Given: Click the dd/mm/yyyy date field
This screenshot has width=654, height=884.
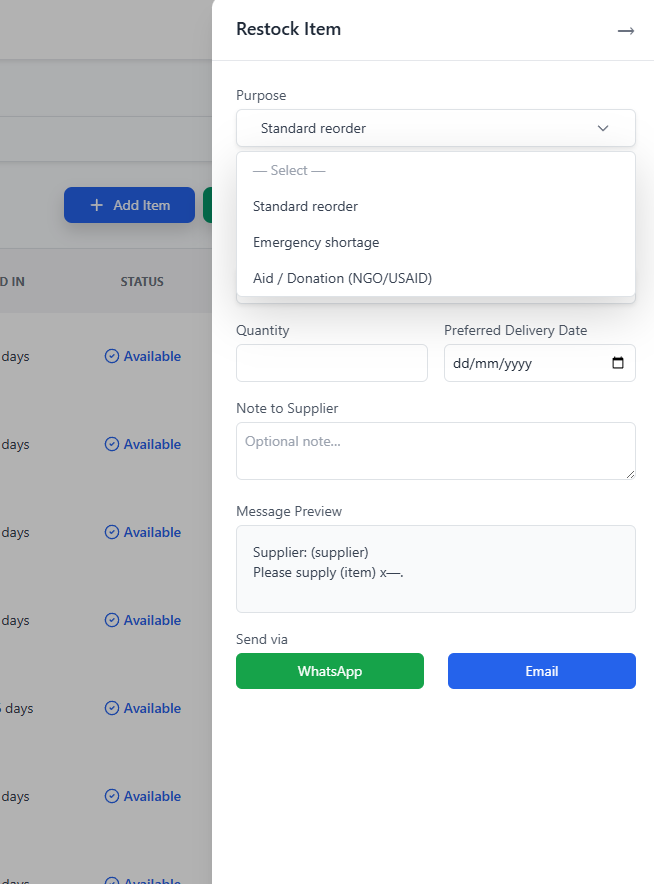Looking at the screenshot, I should point(520,363).
